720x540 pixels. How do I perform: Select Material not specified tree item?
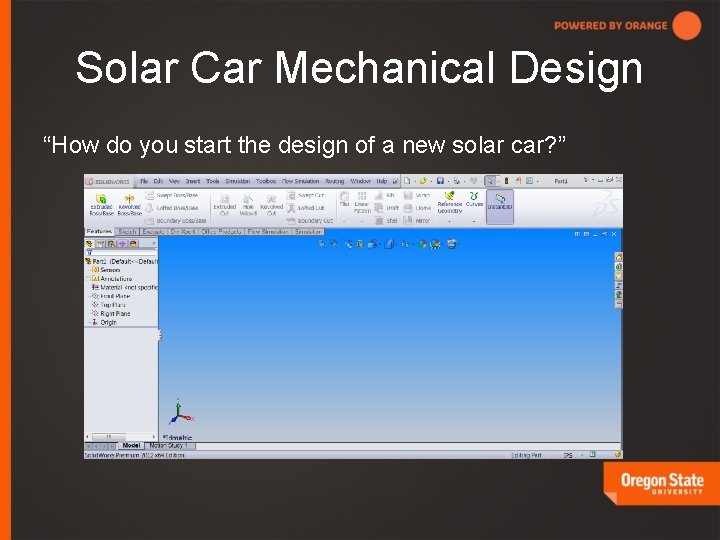point(124,287)
